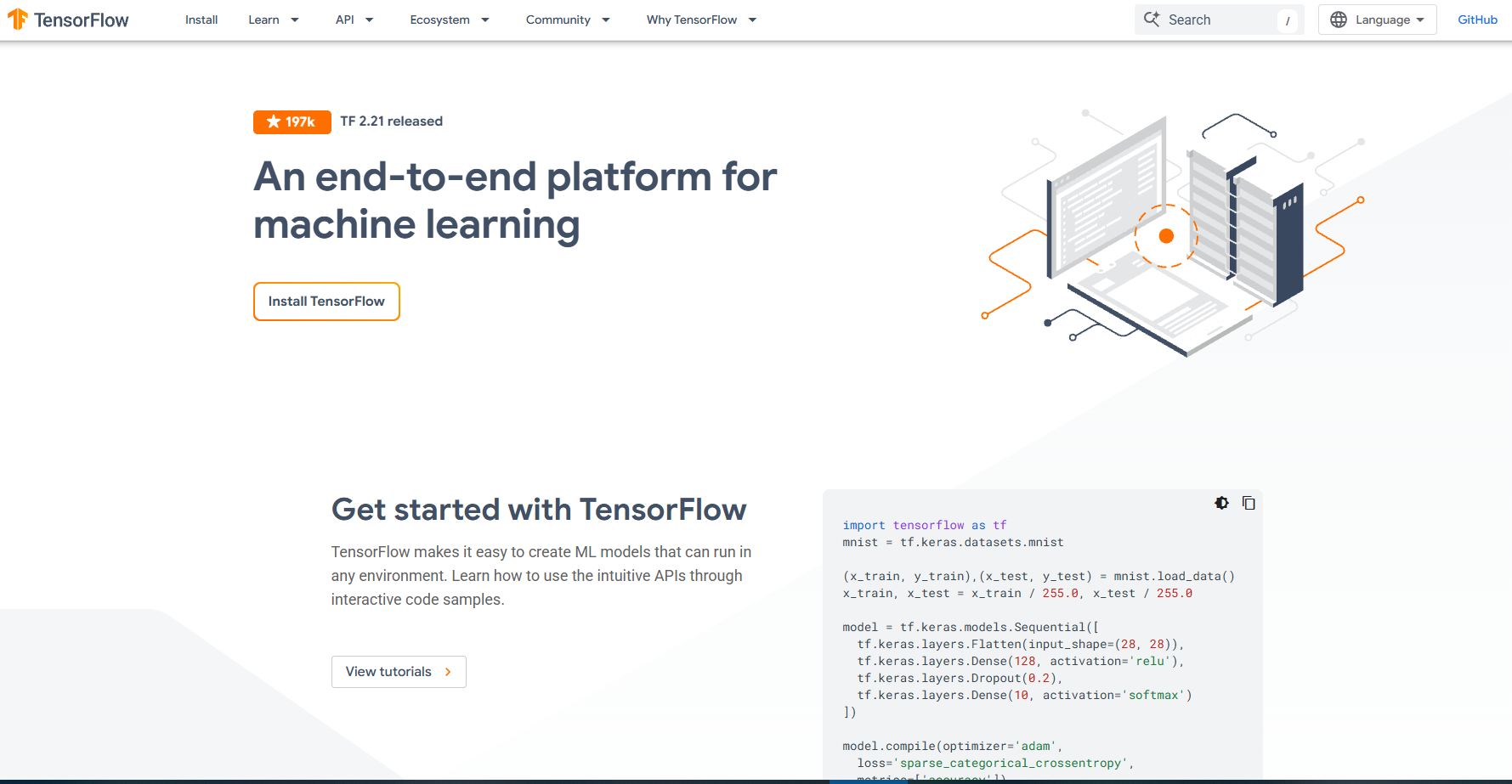Click the Dense 10 softmax code line
Screen dimensions: 1512x784
point(1024,696)
